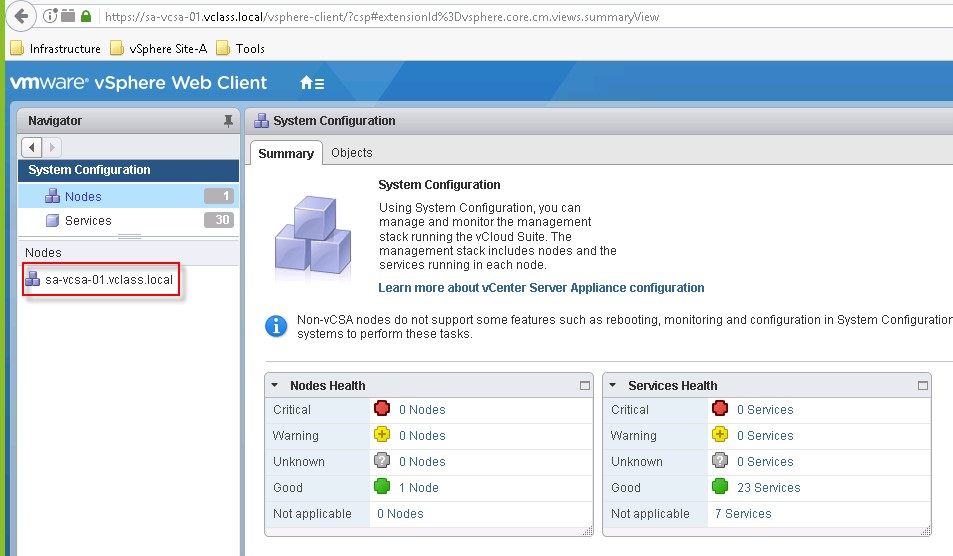Viewport: 953px width, 556px height.
Task: Click the browser address bar URL
Action: 382,17
